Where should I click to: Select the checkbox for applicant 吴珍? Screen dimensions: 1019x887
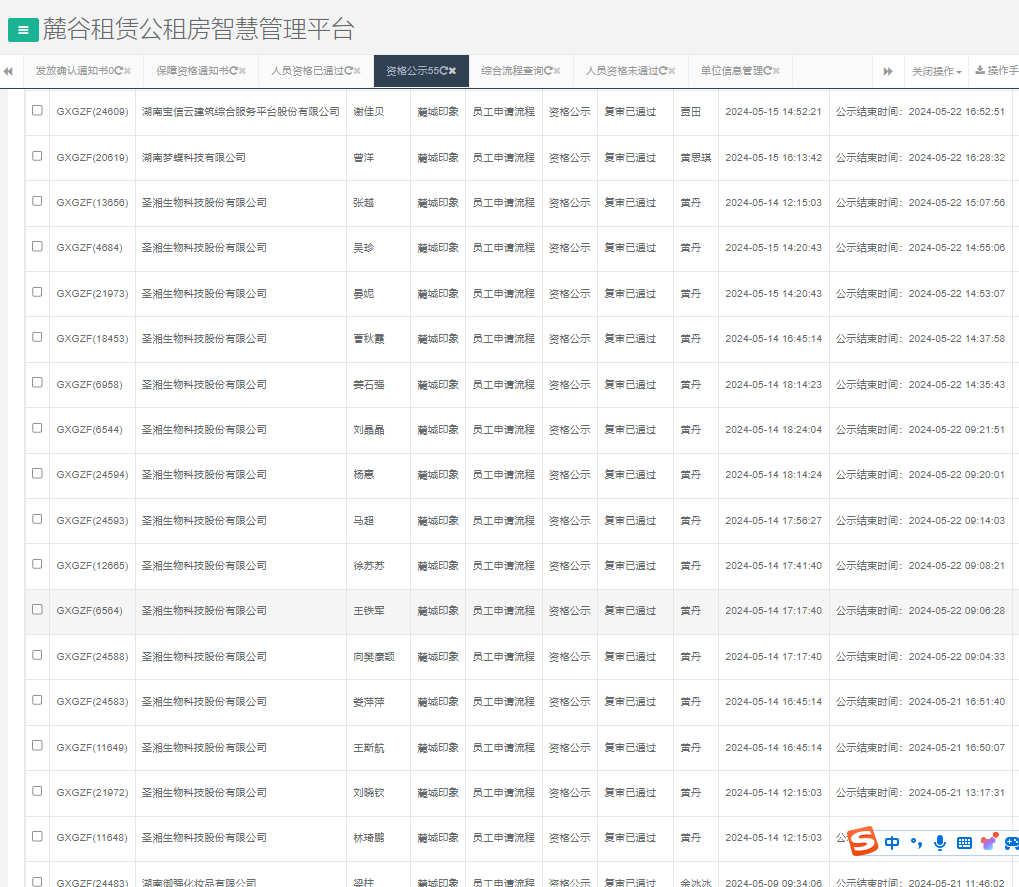tap(37, 247)
